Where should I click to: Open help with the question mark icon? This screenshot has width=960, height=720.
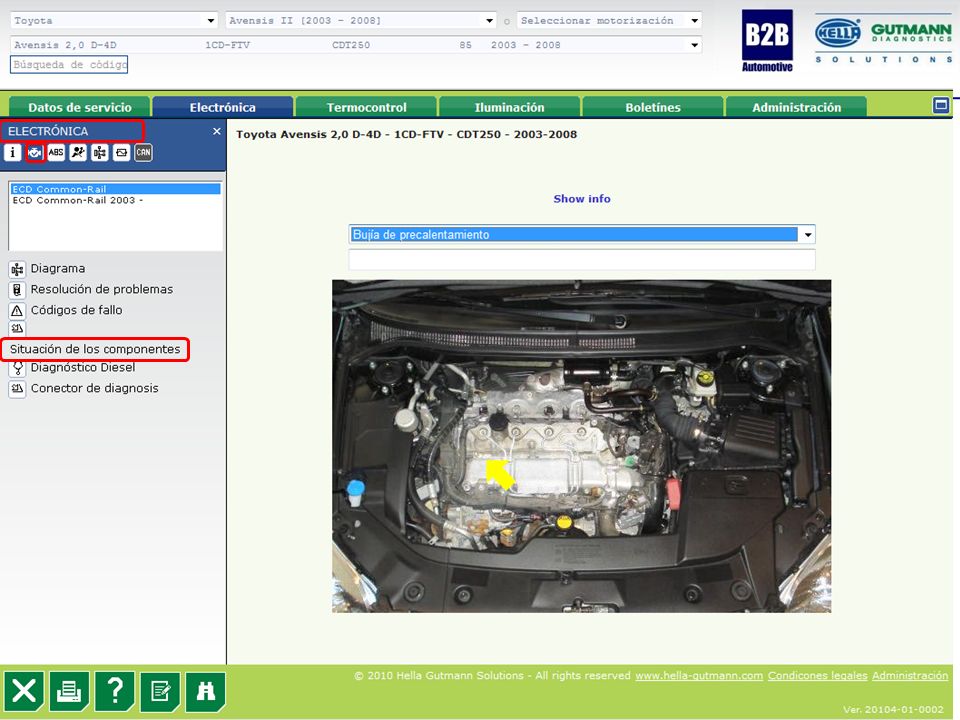pyautogui.click(x=114, y=692)
